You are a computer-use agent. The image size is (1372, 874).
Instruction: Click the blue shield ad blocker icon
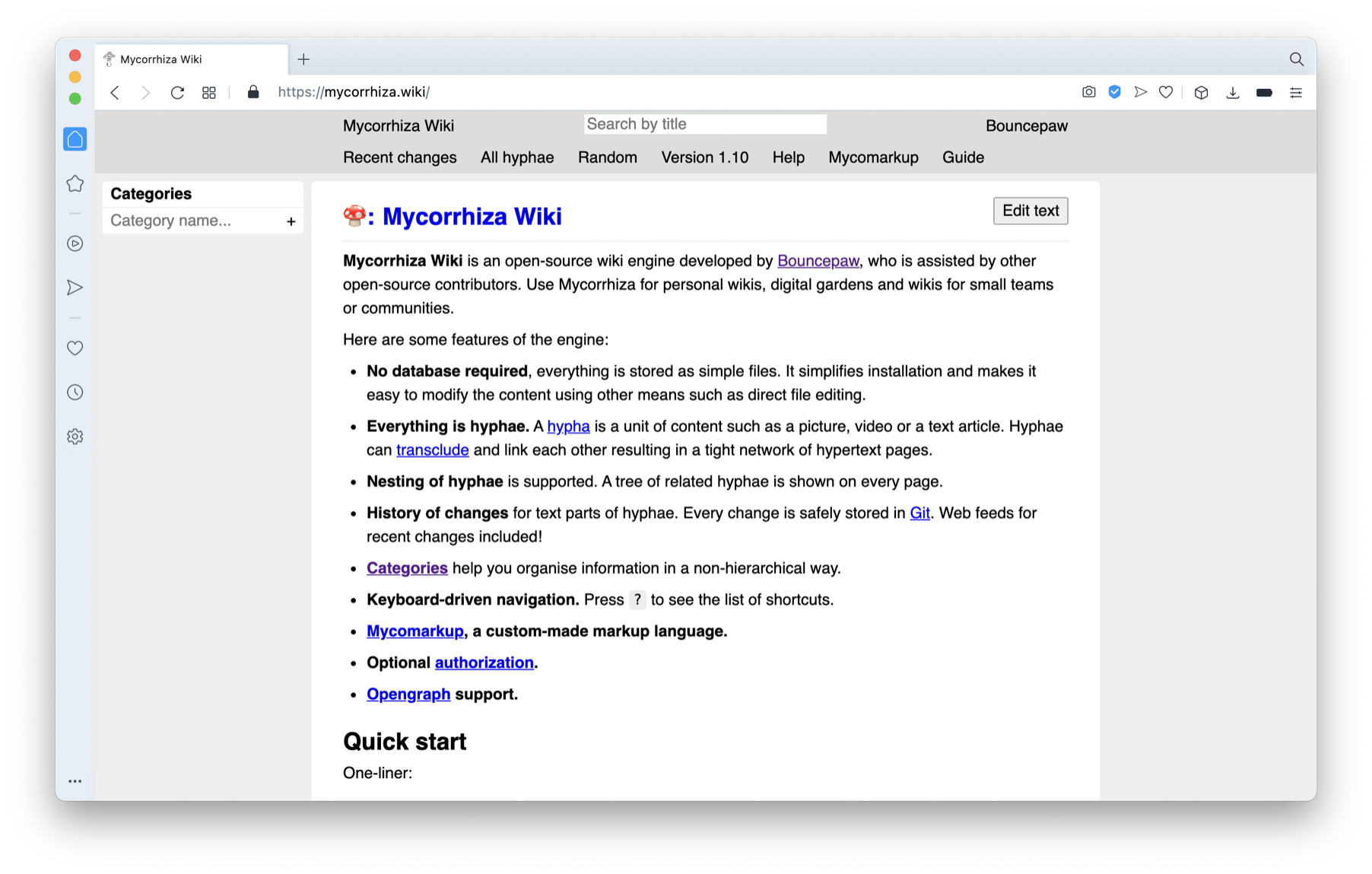tap(1114, 92)
